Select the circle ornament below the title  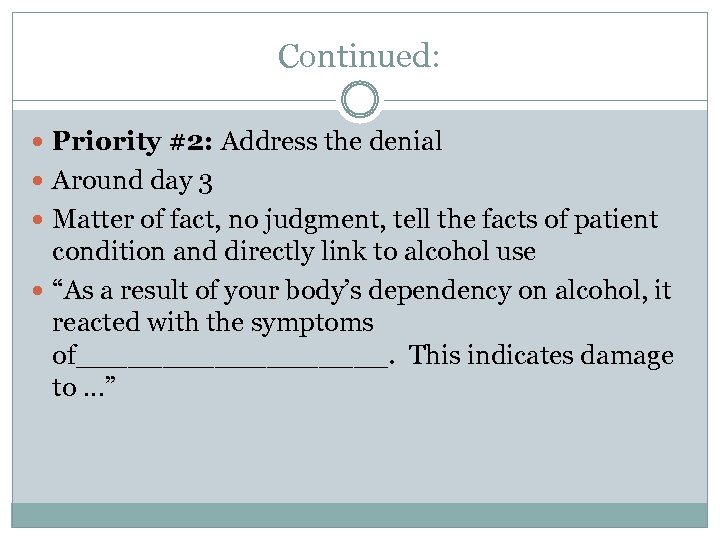click(x=360, y=101)
